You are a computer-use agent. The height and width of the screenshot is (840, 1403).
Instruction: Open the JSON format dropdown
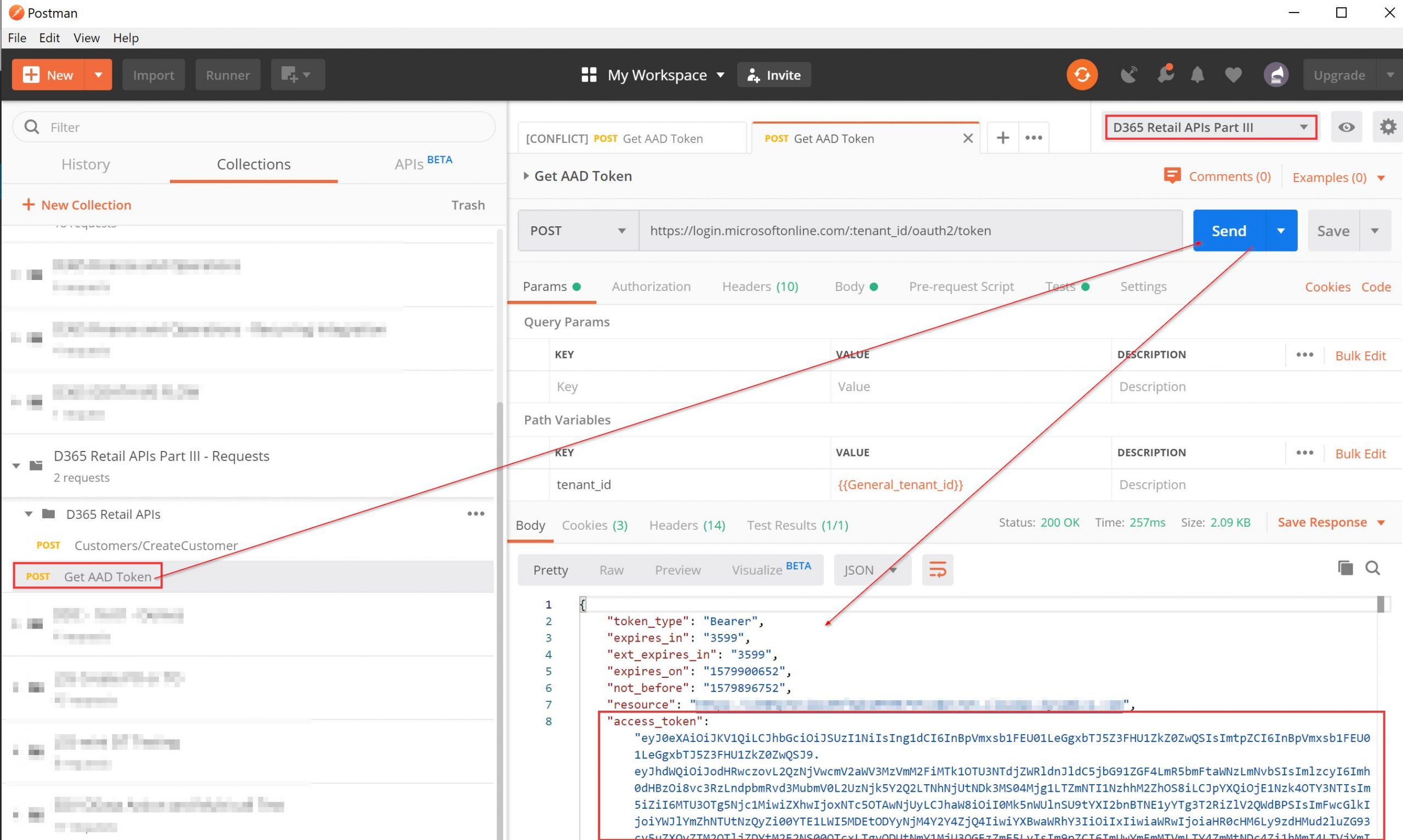tap(871, 569)
